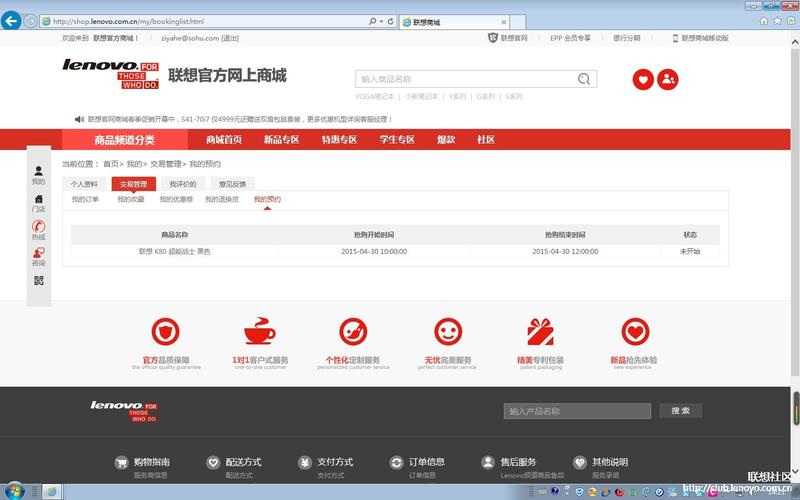Click the 搜索 button in the footer
The image size is (800, 500).
tap(681, 411)
